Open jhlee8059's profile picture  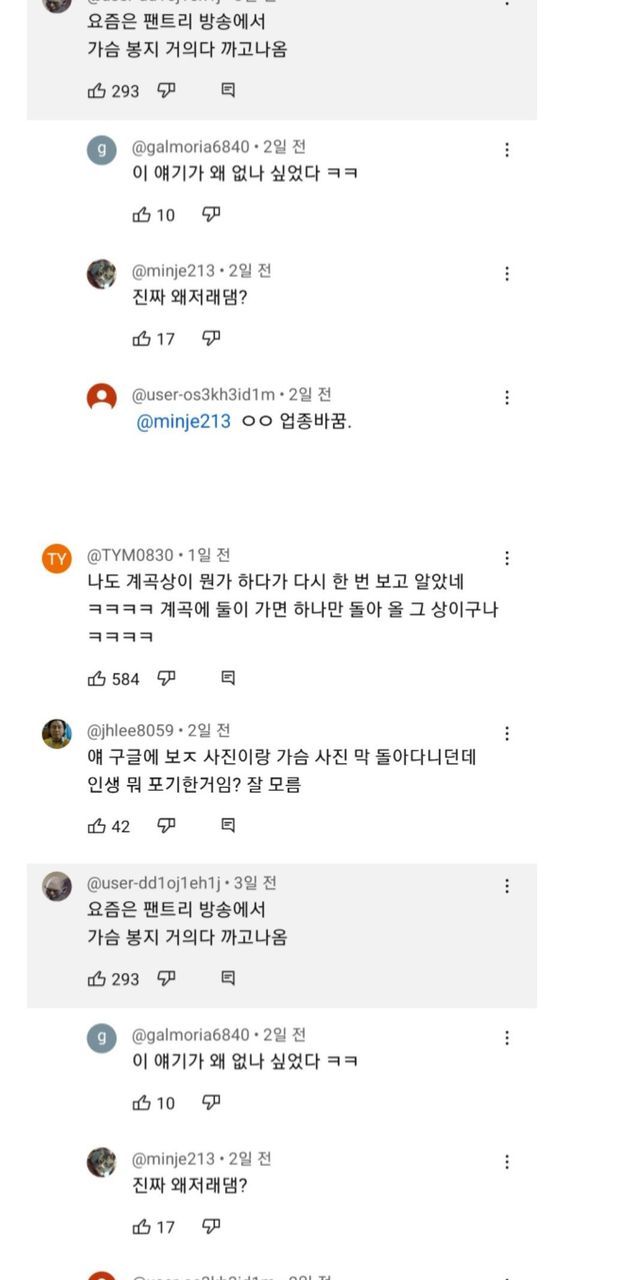click(57, 734)
